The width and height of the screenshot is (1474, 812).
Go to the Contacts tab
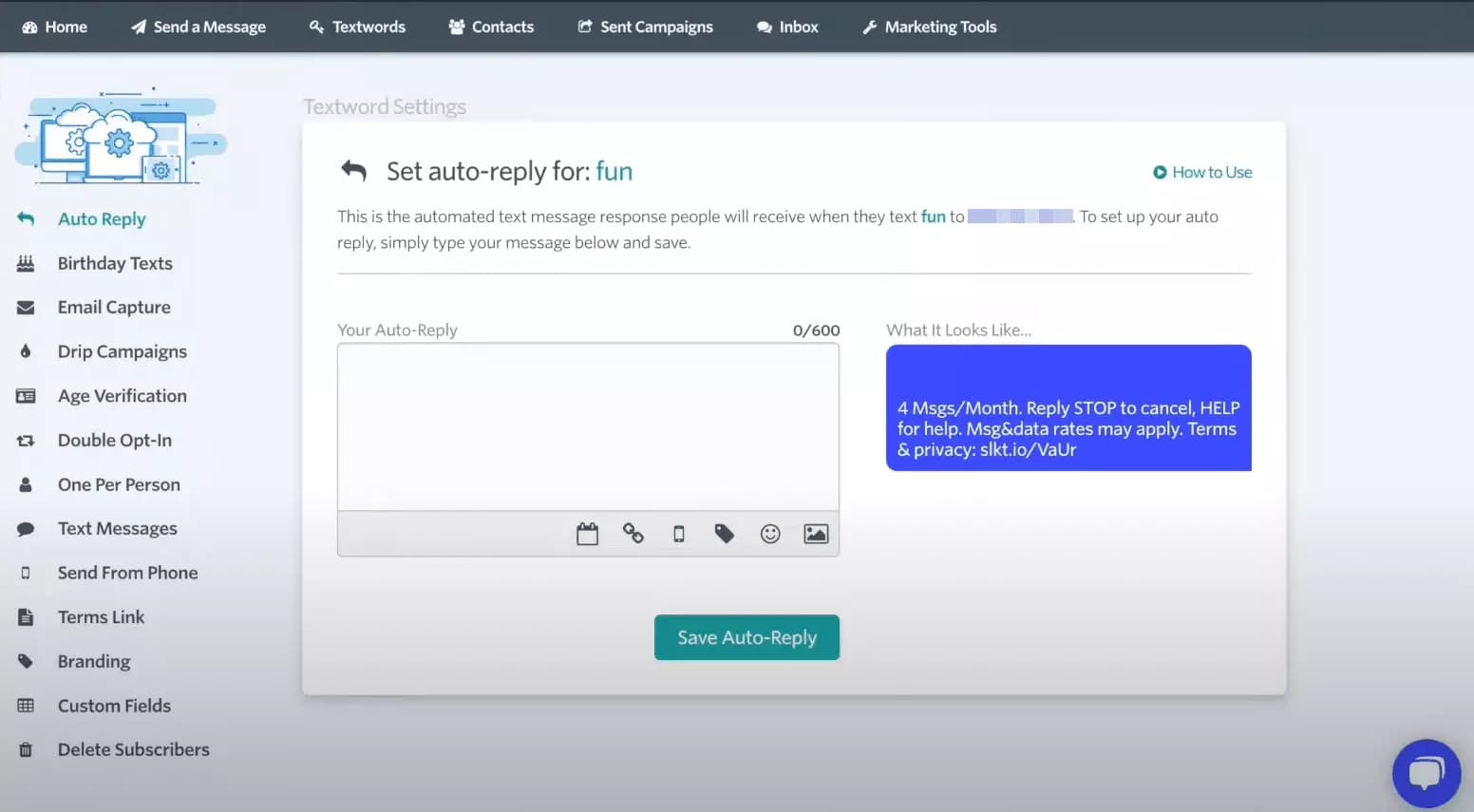(491, 26)
